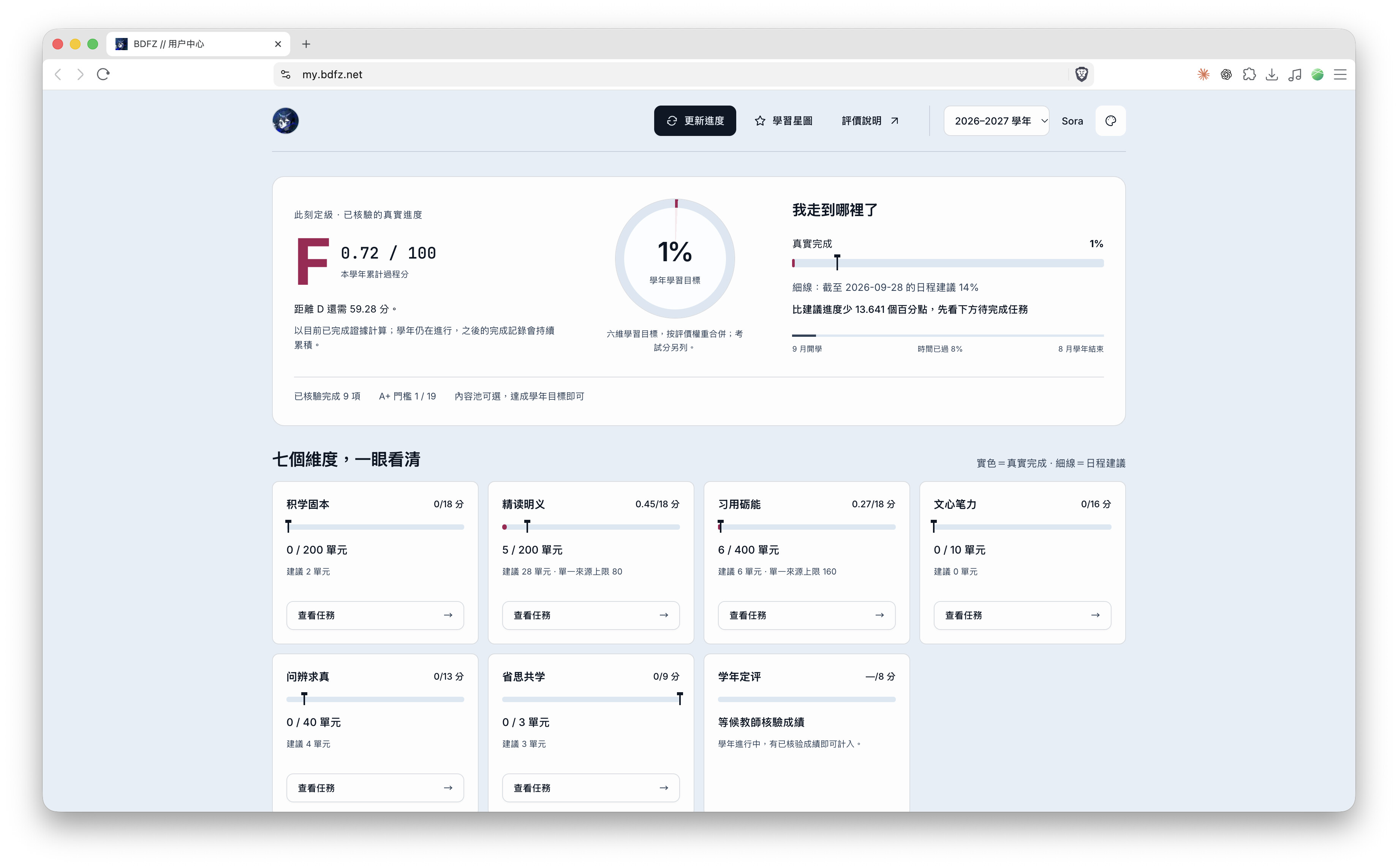Open the downloads icon in toolbar
Image resolution: width=1398 pixels, height=868 pixels.
pos(1271,74)
